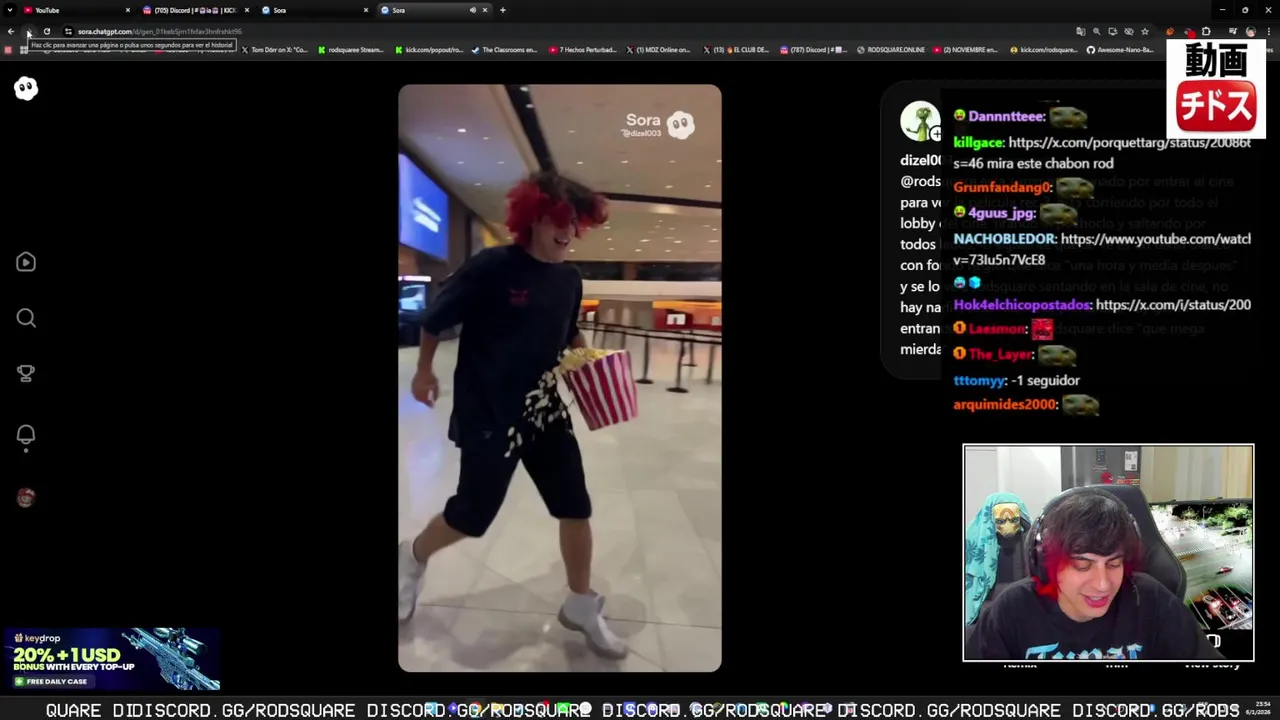Image resolution: width=1280 pixels, height=720 pixels.
Task: Open the '(2) NOVIEMBRE en...' bookmark
Action: point(966,49)
